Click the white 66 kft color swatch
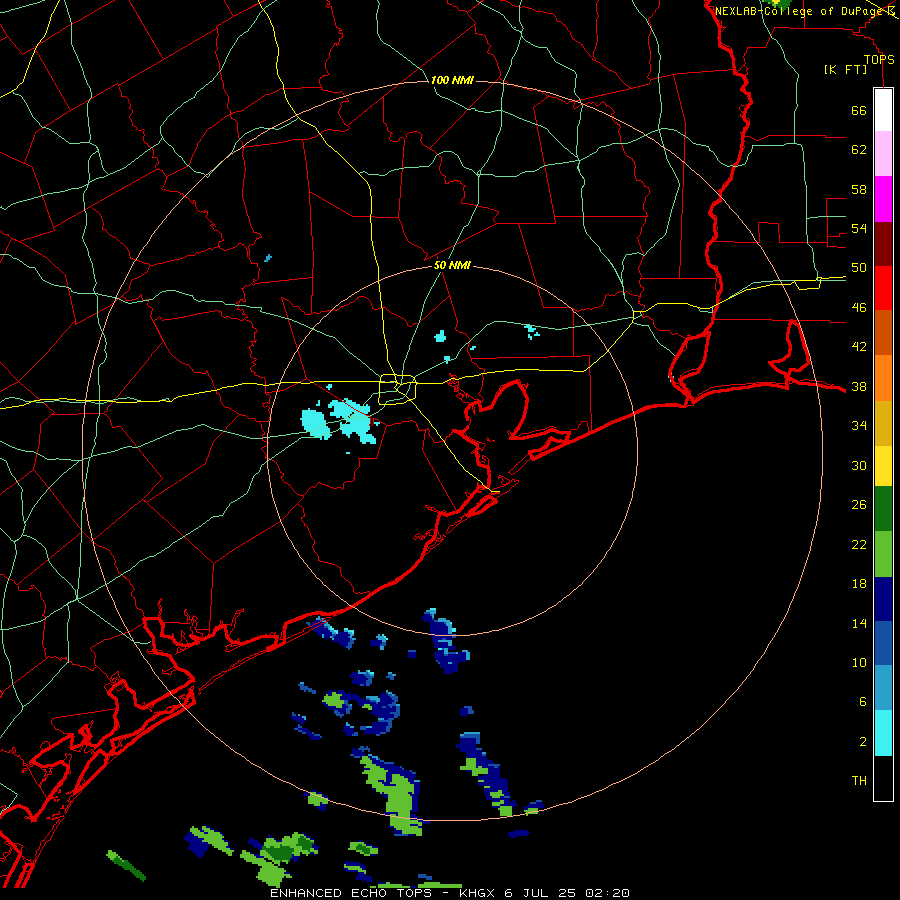 [x=883, y=110]
